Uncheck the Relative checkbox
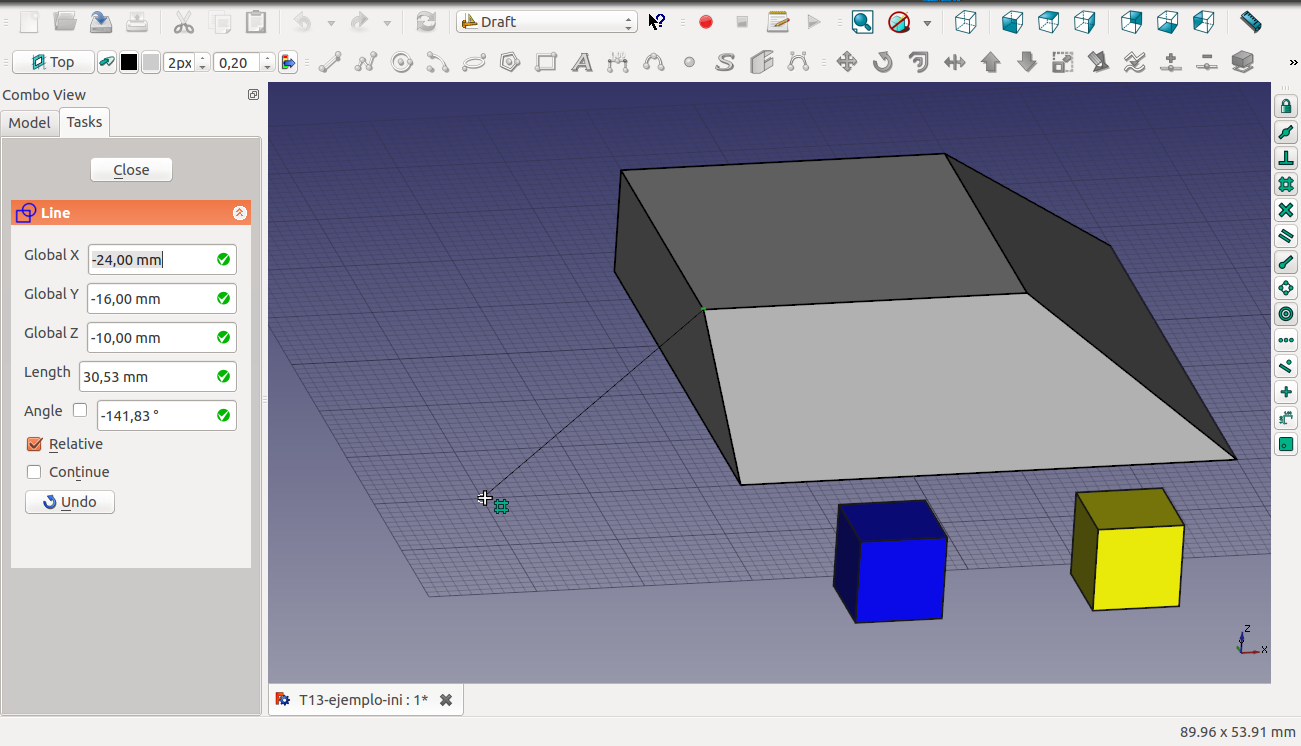Screen dimensions: 1301x746 [x=34, y=444]
